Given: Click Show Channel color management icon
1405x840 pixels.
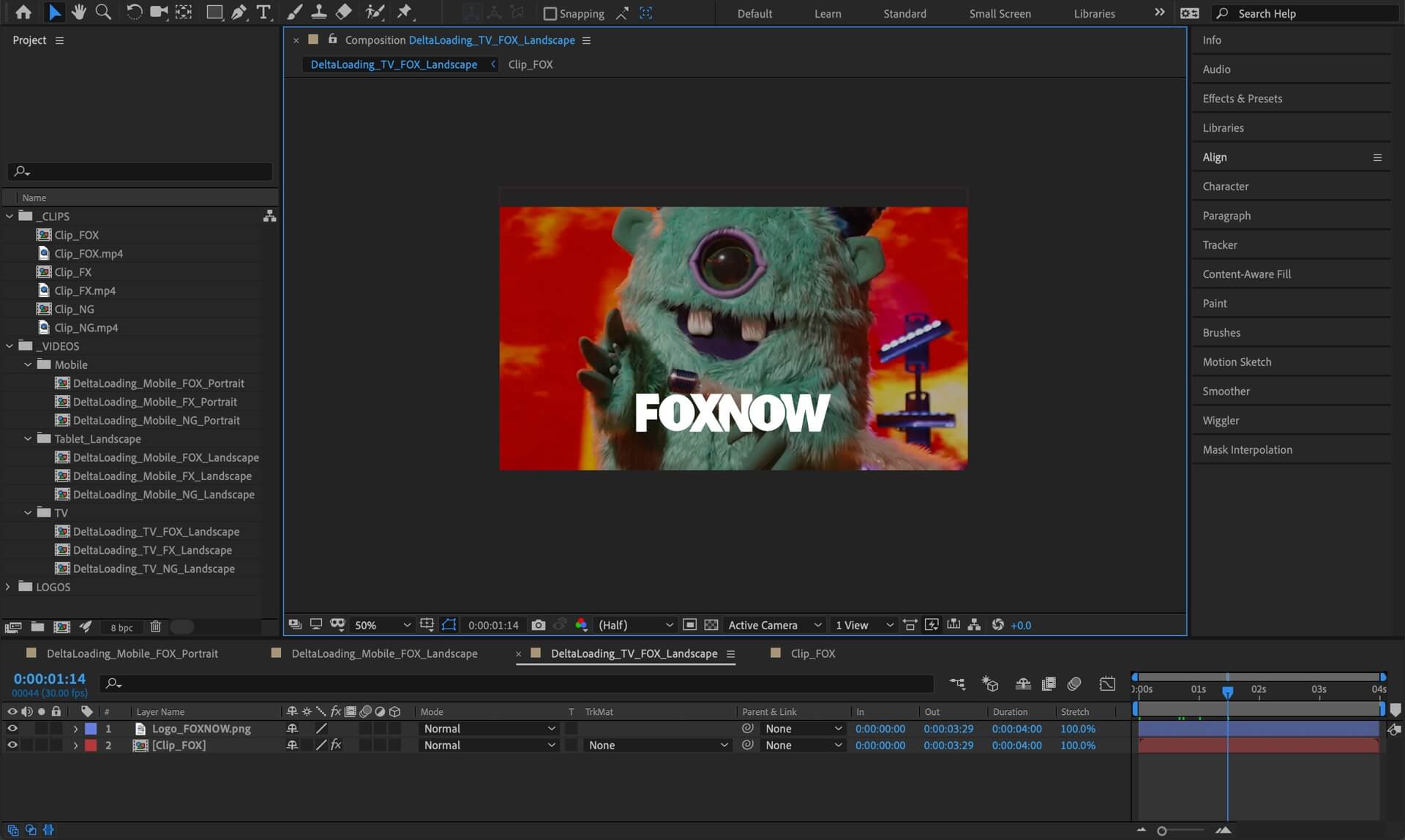Looking at the screenshot, I should click(581, 625).
